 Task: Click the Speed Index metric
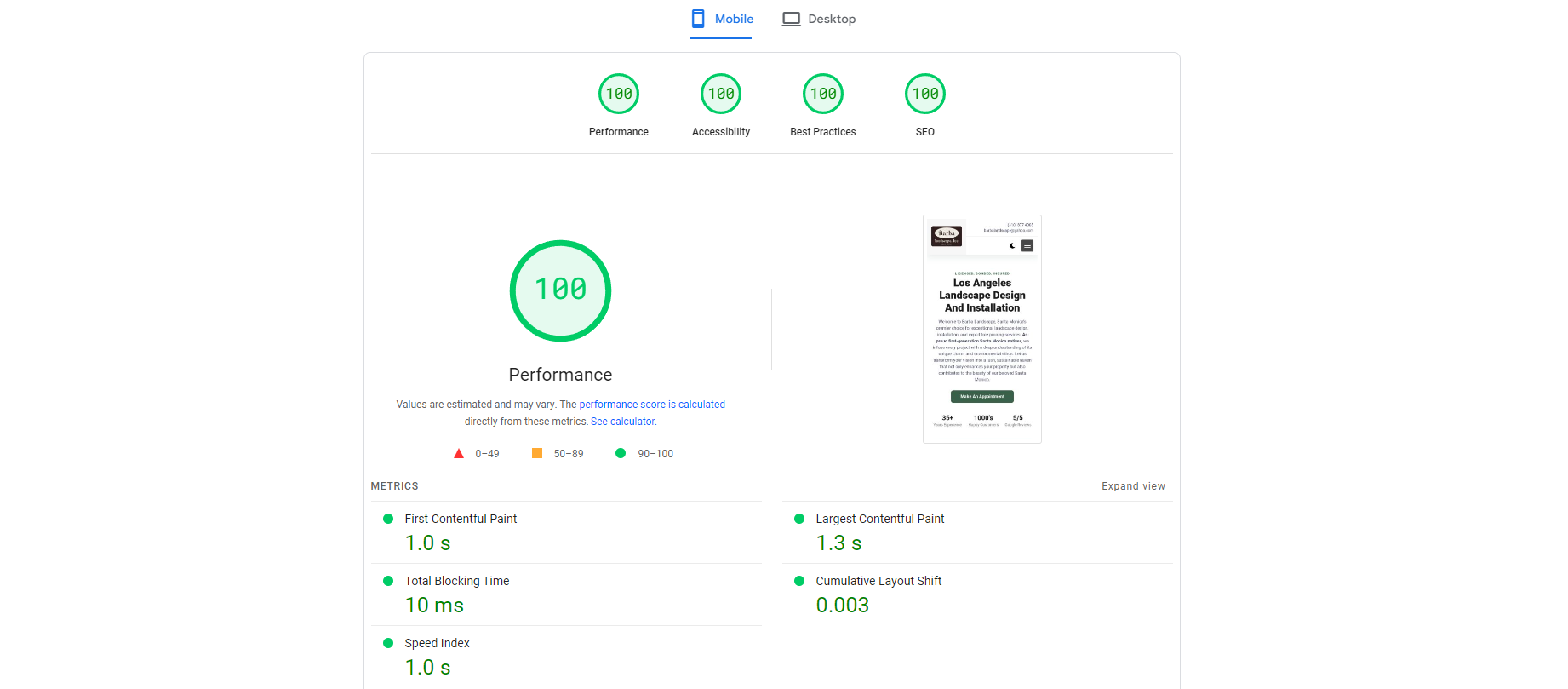[437, 643]
